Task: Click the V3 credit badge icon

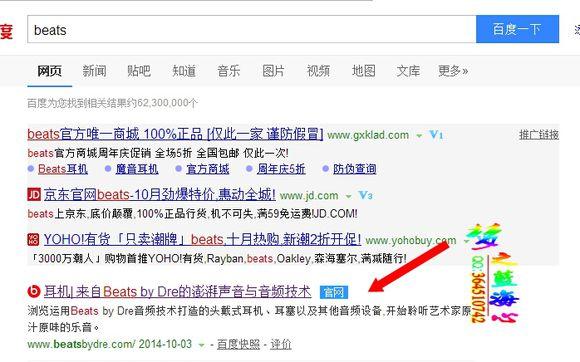Action: pos(365,195)
